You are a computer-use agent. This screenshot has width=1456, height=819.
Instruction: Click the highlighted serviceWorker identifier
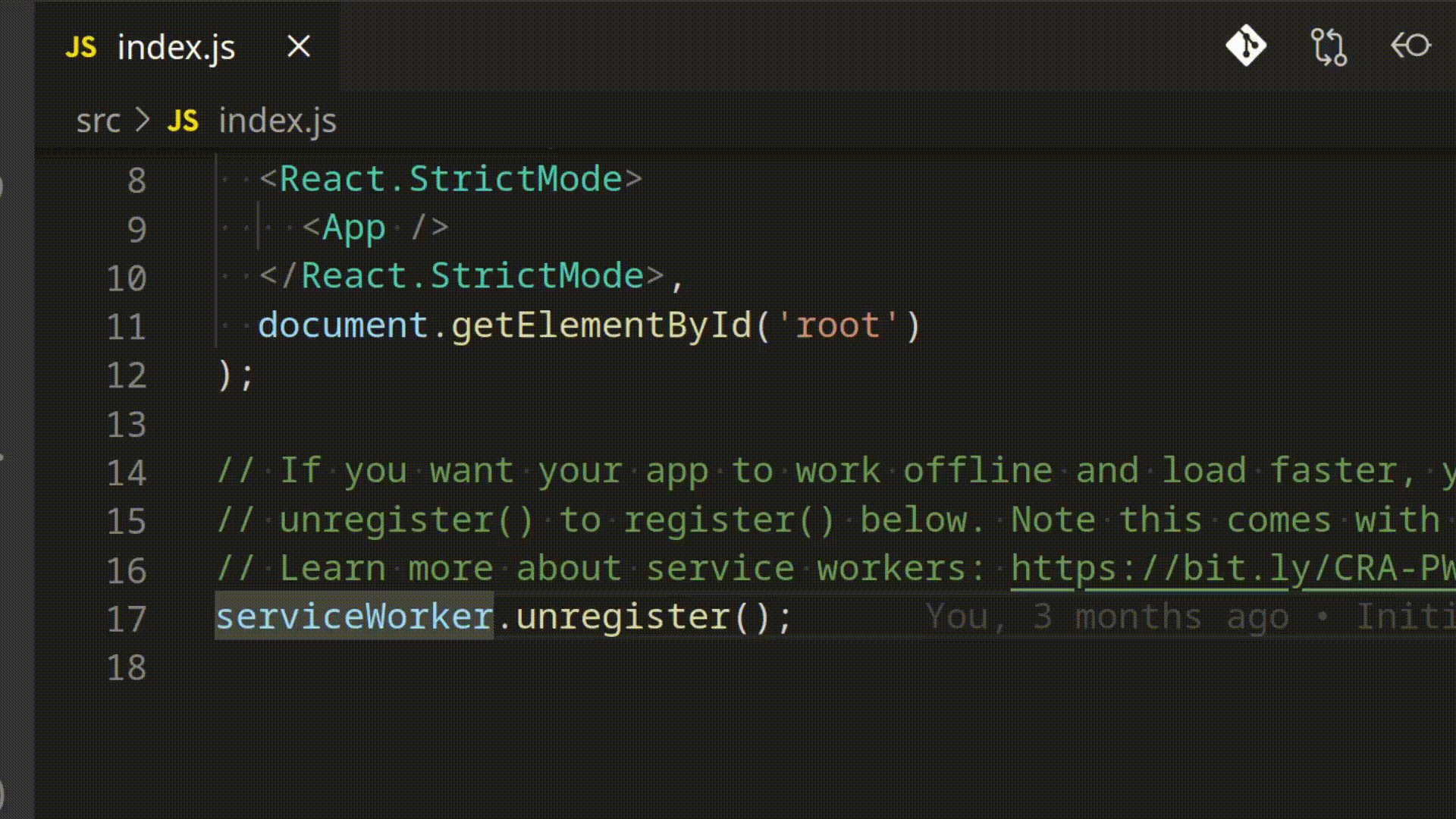click(x=354, y=617)
